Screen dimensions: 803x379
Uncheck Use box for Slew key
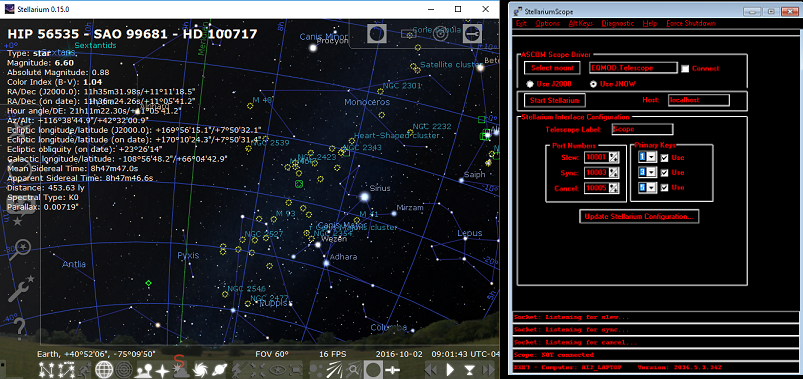(x=664, y=158)
